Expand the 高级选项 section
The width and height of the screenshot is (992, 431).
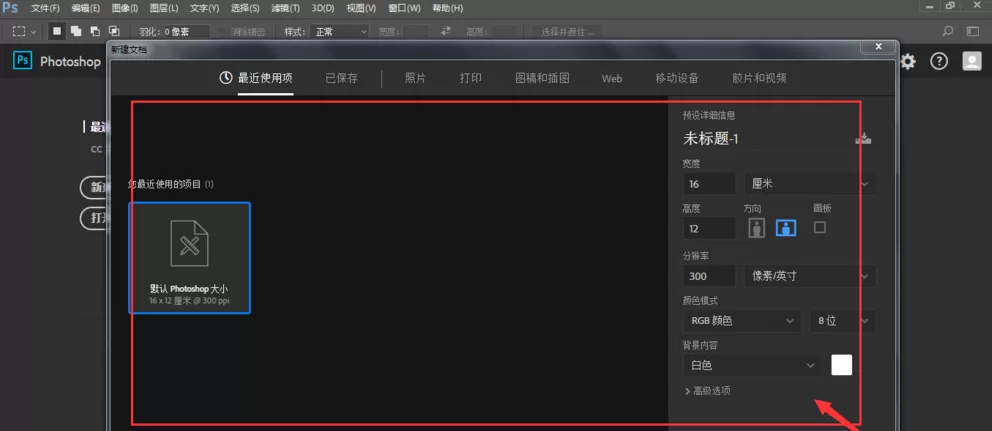coord(708,391)
